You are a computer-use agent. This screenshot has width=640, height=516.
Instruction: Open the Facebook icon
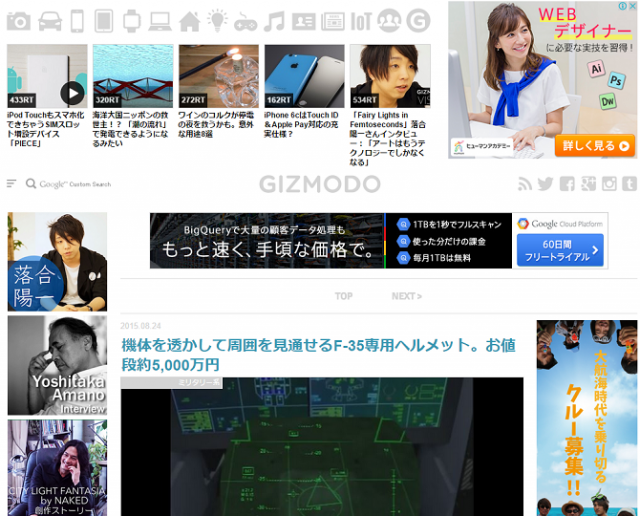(567, 184)
